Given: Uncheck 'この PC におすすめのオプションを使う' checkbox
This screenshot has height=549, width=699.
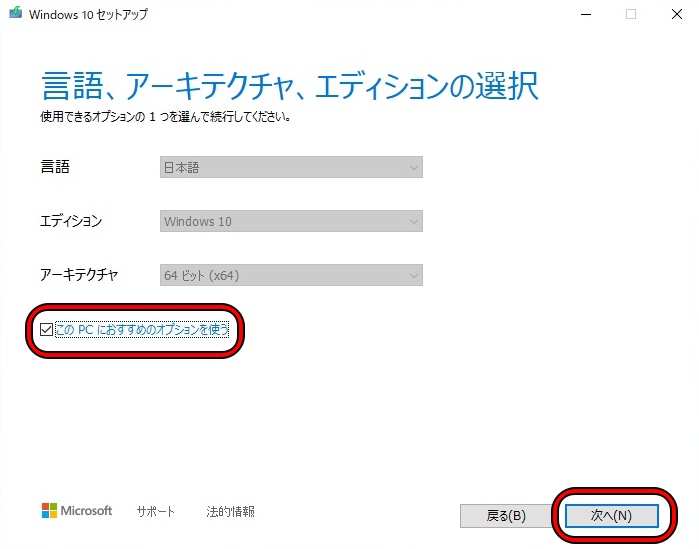Looking at the screenshot, I should pos(46,329).
